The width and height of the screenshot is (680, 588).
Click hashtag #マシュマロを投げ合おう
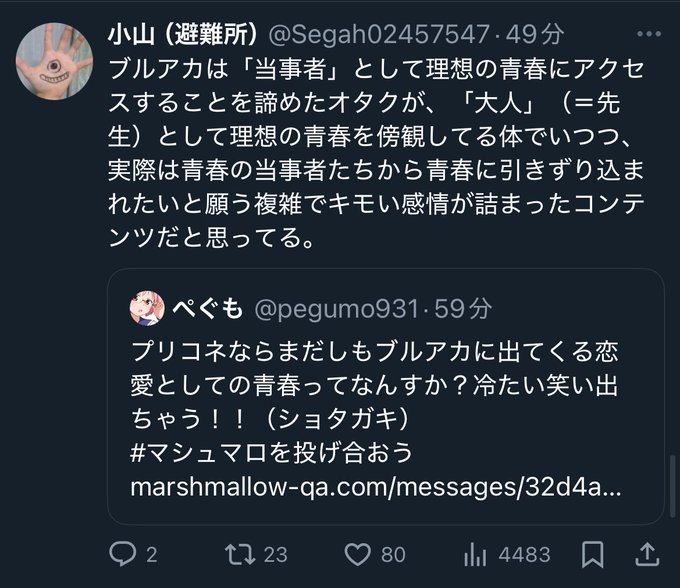click(x=271, y=453)
